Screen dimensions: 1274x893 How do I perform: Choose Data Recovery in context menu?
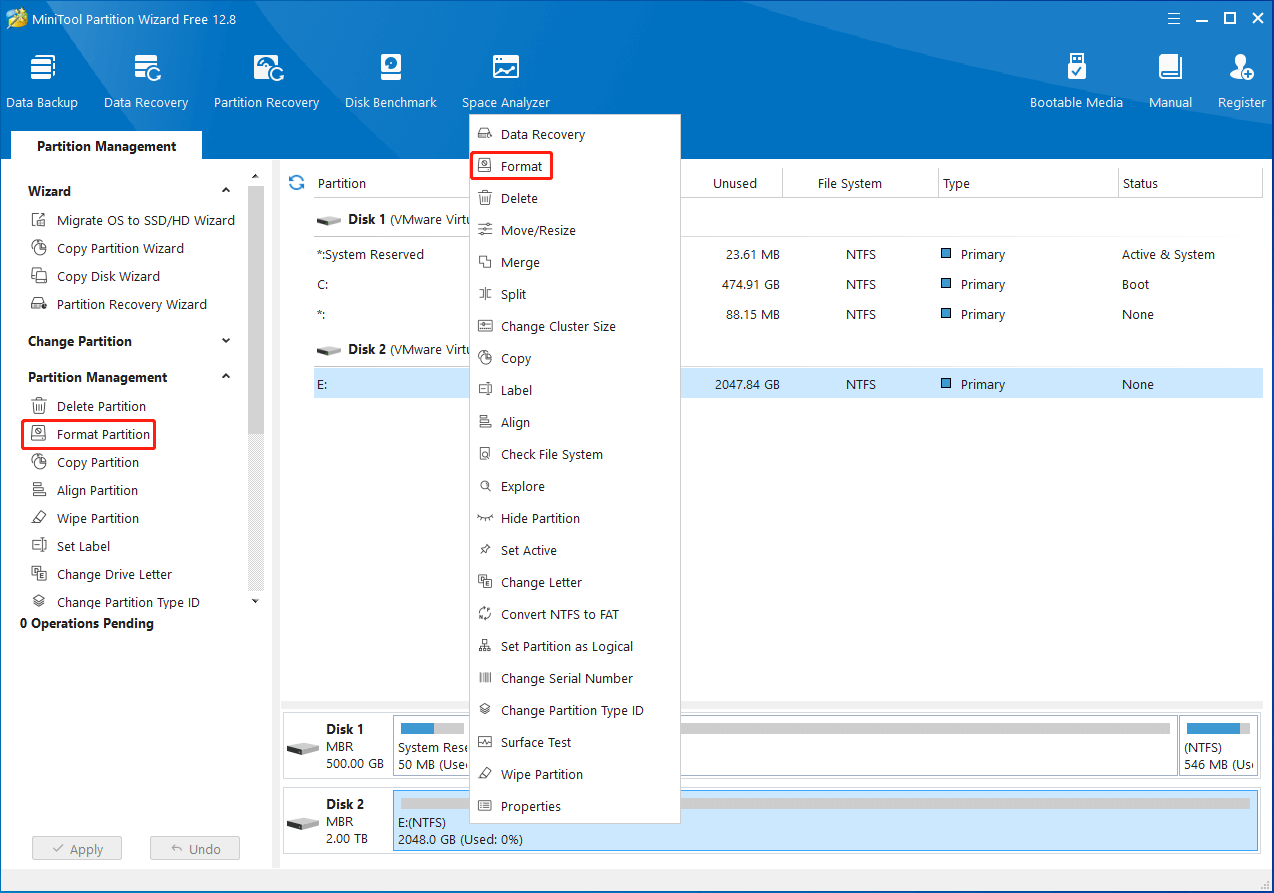[x=575, y=134]
